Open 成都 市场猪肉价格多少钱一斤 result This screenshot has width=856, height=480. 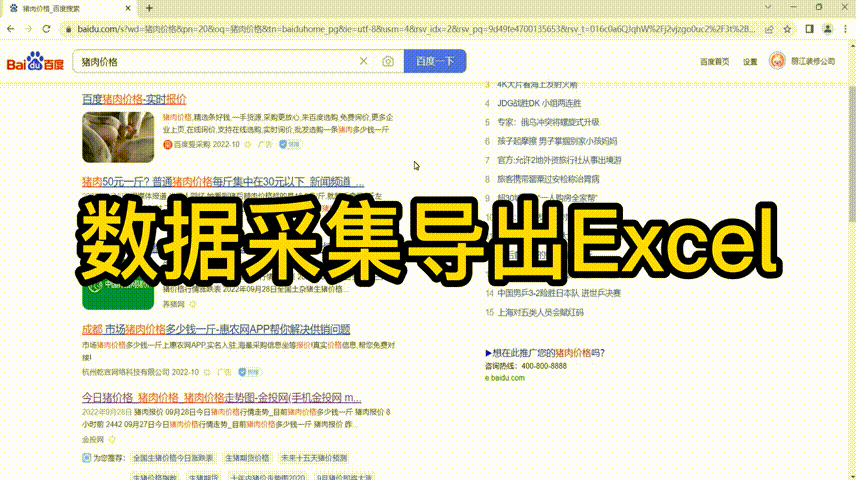pos(216,329)
